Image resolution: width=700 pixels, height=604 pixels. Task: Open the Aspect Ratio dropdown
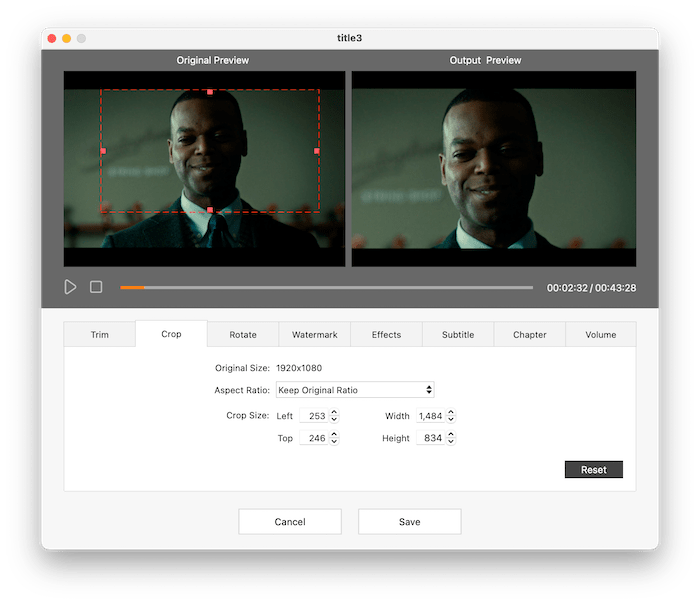[354, 390]
